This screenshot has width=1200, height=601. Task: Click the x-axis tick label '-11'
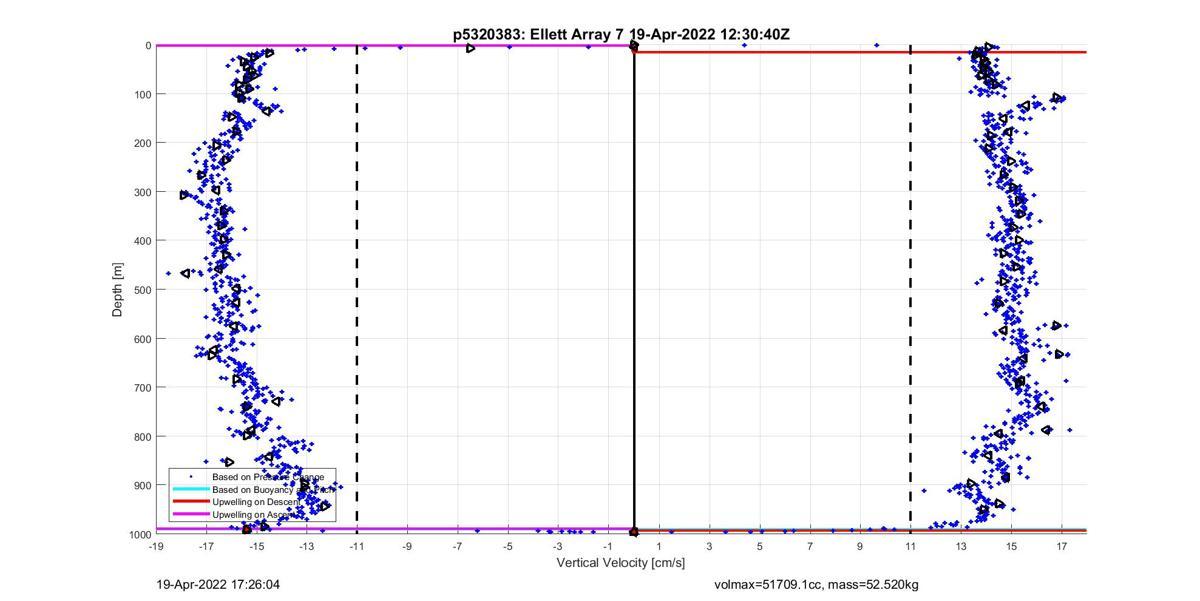coord(357,547)
